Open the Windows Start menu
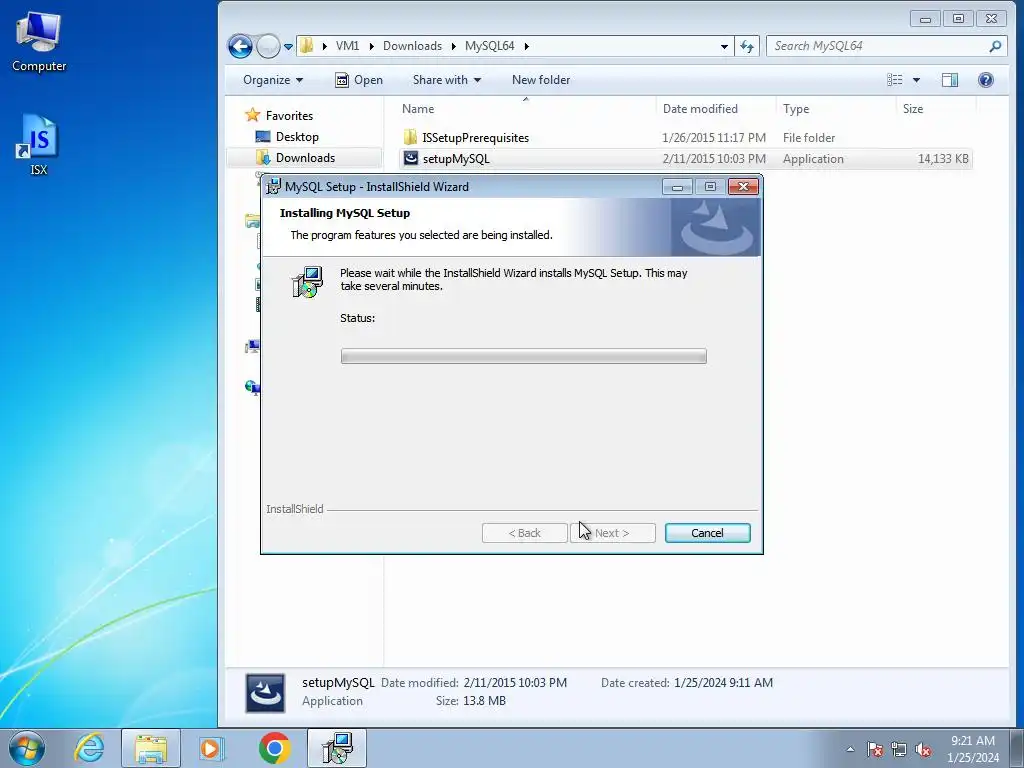The image size is (1024, 768). coord(27,748)
